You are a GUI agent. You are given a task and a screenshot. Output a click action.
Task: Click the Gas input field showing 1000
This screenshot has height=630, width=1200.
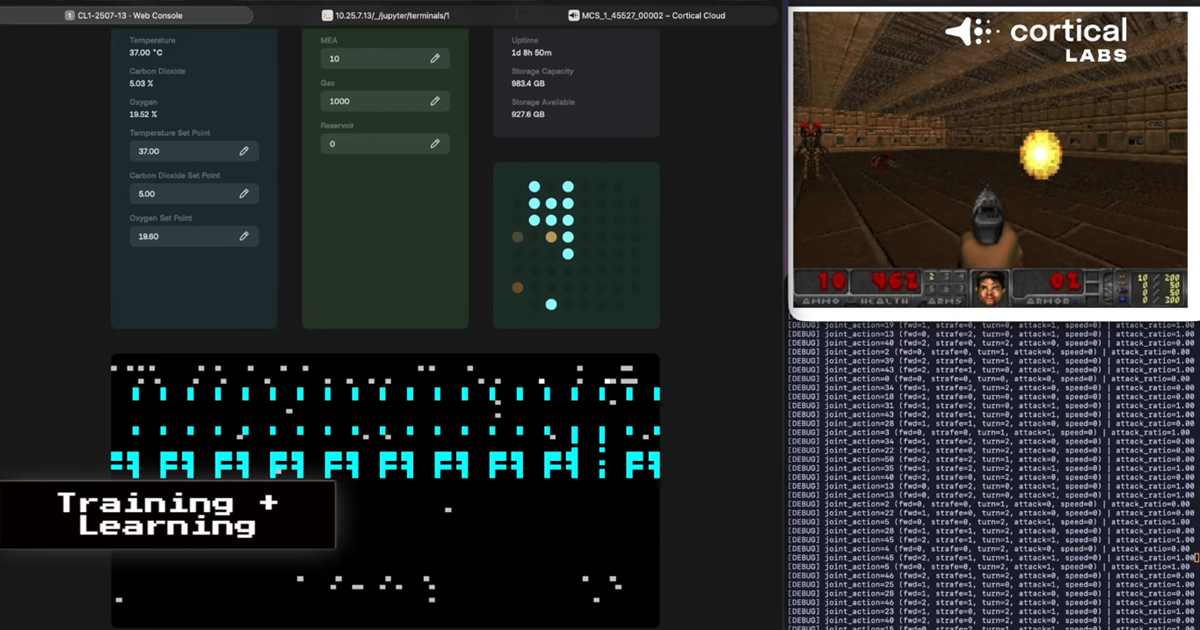tap(370, 102)
